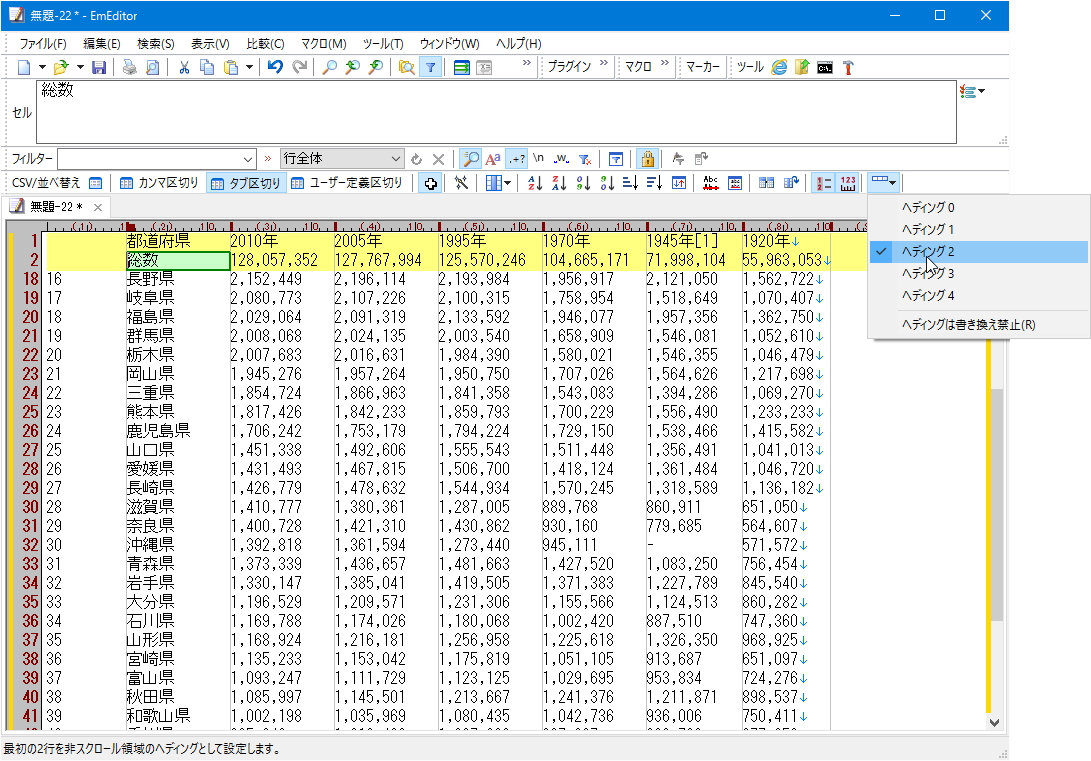This screenshot has width=1091, height=761.
Task: Click the Save icon
Action: click(x=100, y=65)
